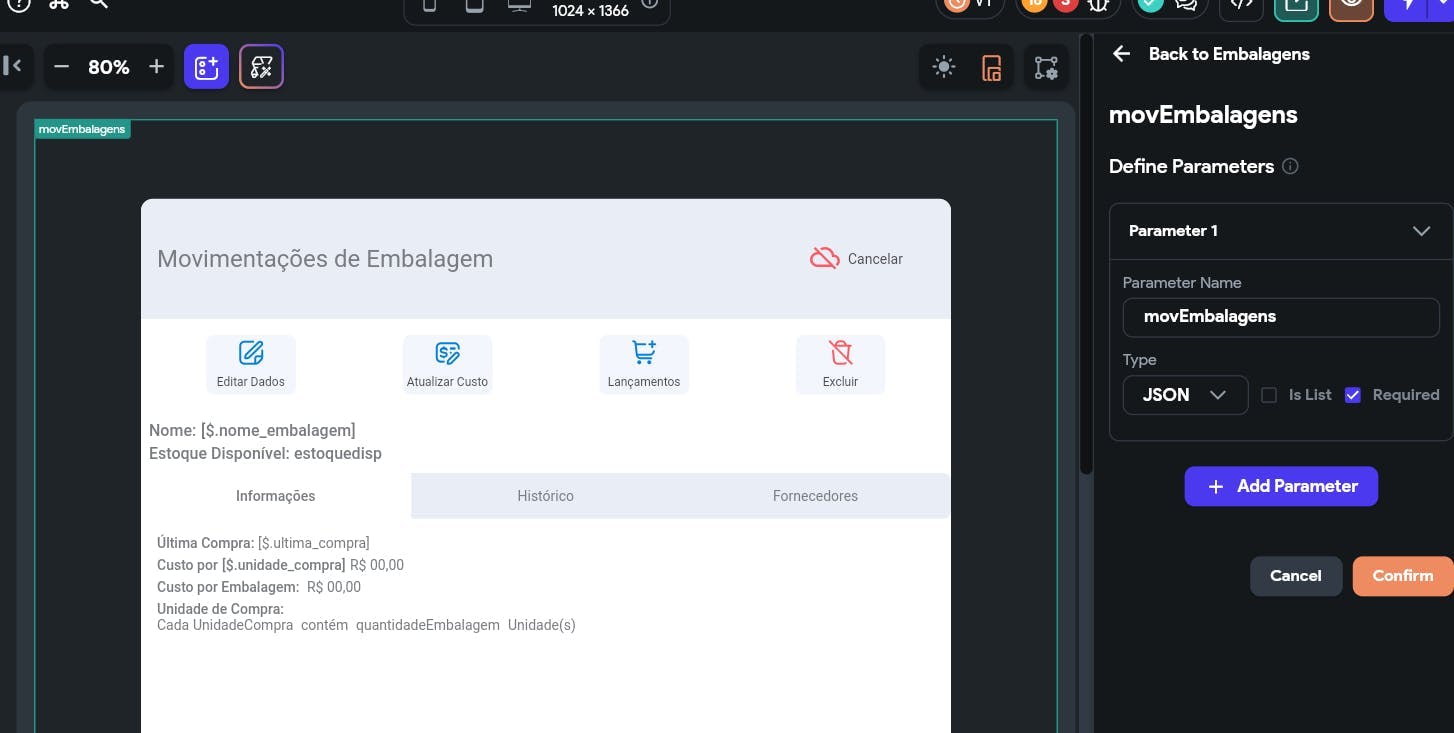Select the tablet device preview icon
This screenshot has width=1454, height=733.
[474, 5]
